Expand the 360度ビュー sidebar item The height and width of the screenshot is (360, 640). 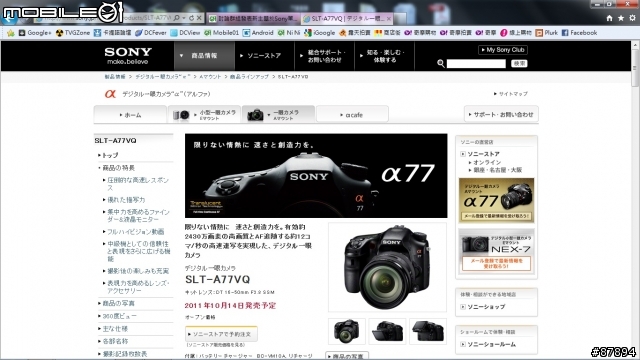point(119,316)
